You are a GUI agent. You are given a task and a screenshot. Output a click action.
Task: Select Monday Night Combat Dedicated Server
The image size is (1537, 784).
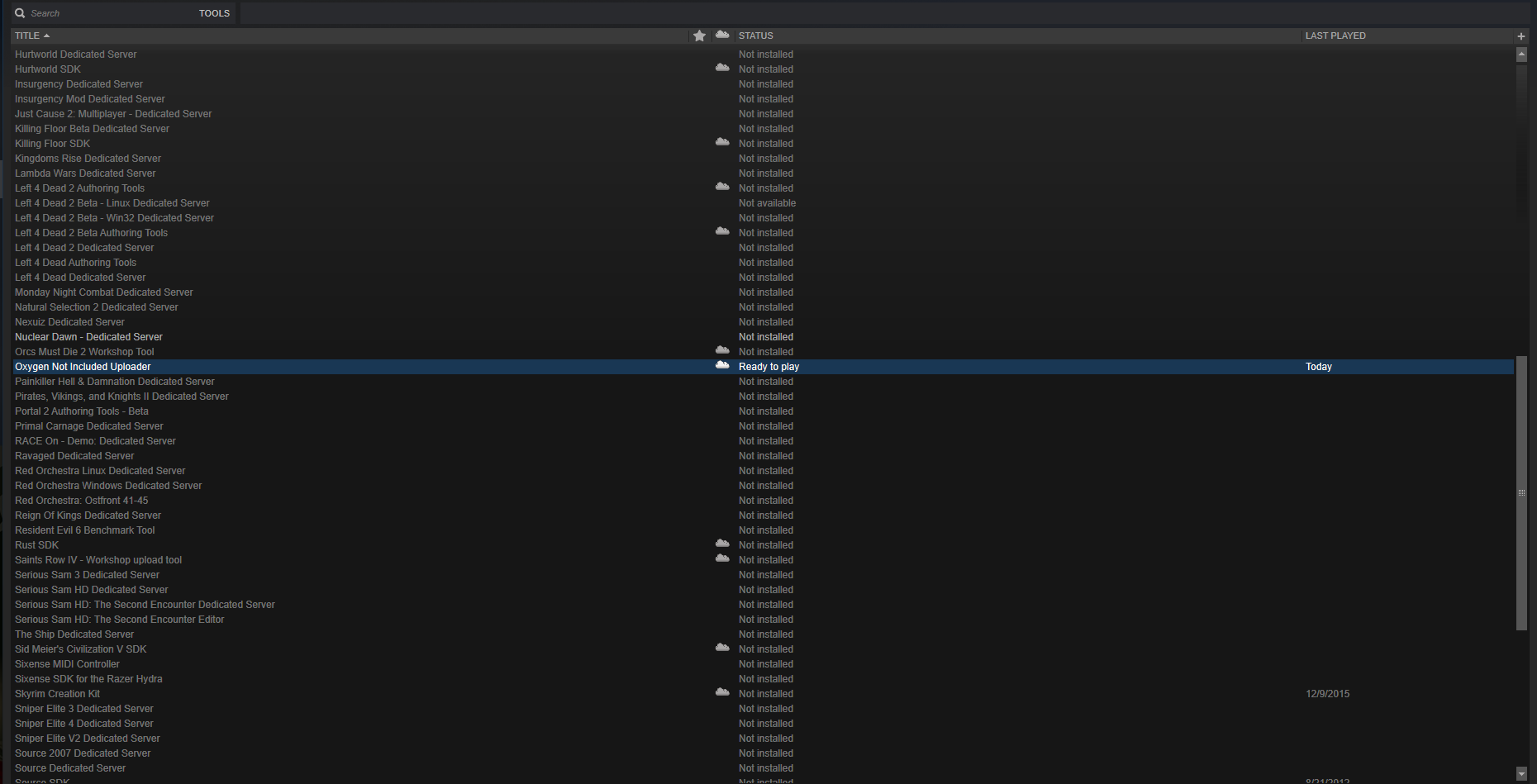point(104,292)
